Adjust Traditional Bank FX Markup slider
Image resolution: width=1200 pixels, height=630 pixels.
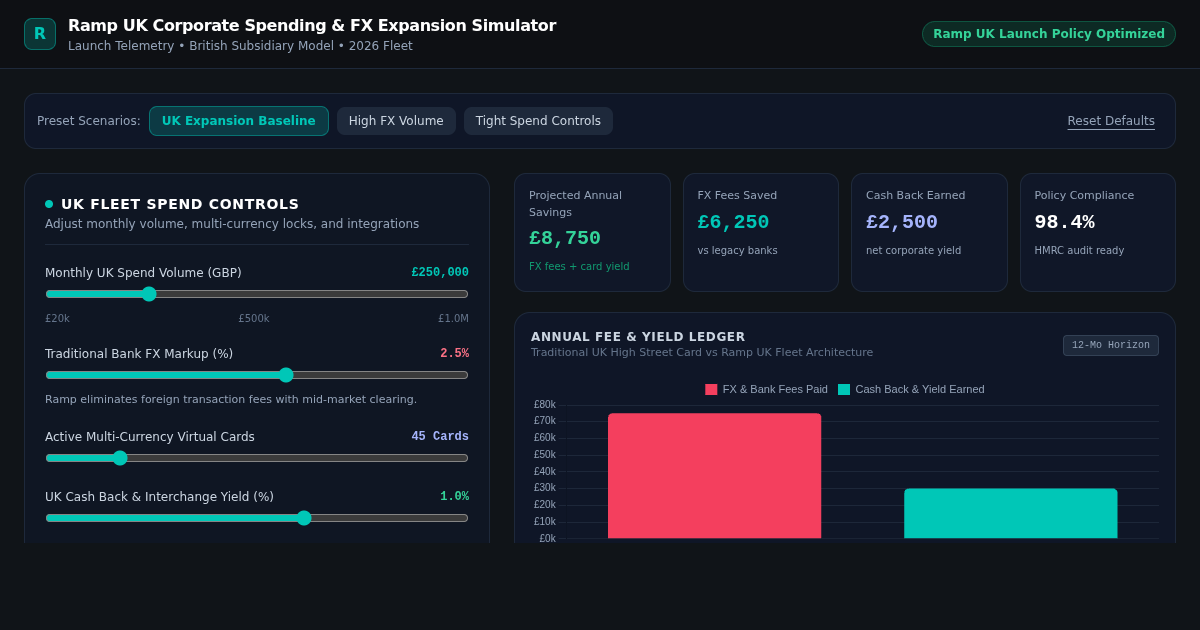[257, 375]
